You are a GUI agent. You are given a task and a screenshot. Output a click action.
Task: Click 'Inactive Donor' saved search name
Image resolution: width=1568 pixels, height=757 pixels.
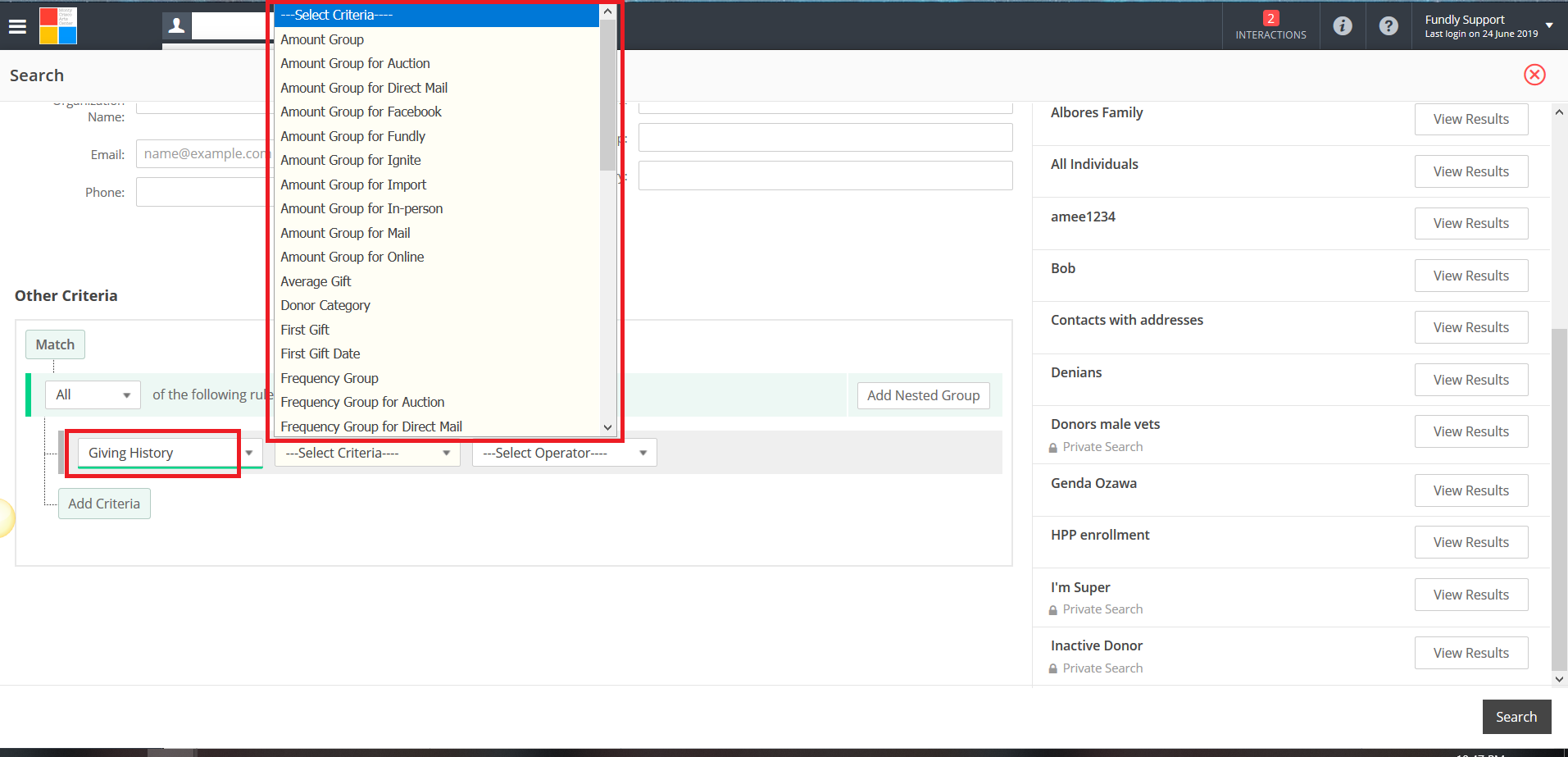[x=1097, y=645]
